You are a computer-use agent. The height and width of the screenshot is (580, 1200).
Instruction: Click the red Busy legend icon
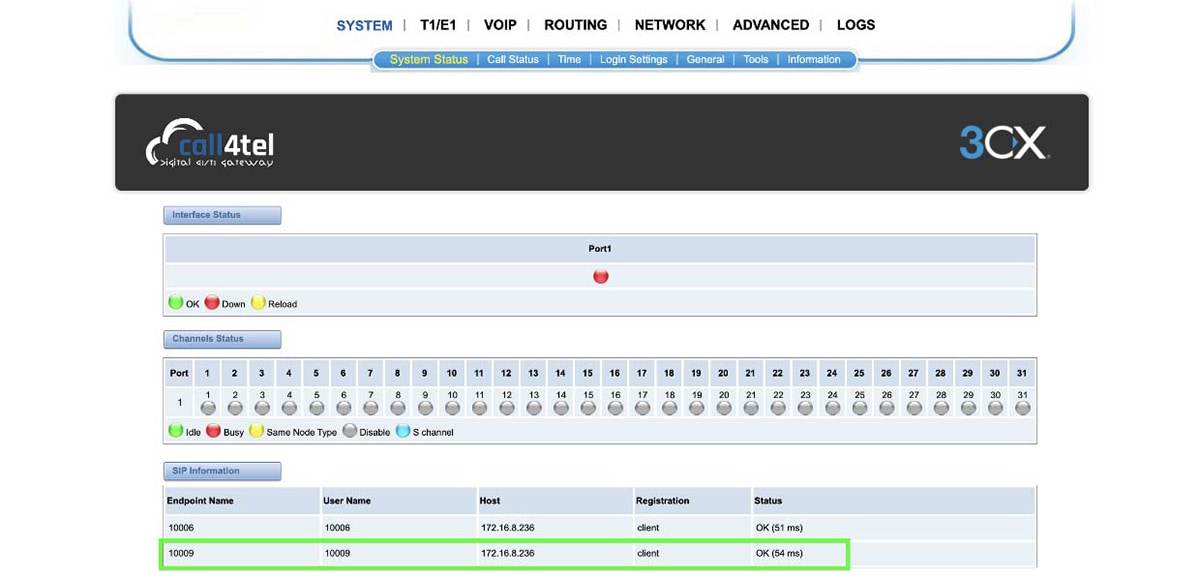click(213, 431)
